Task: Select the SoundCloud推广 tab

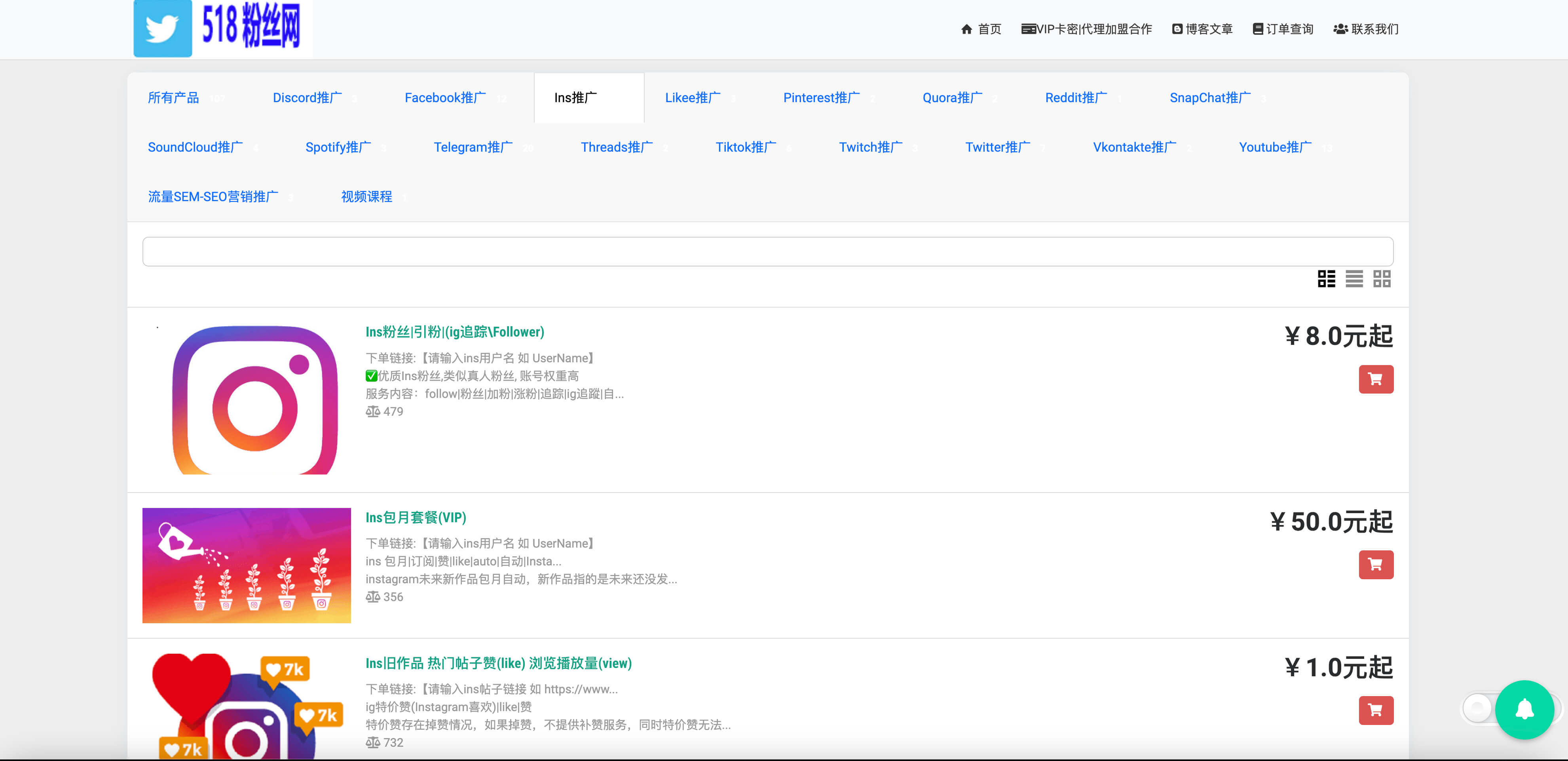Action: [203, 147]
